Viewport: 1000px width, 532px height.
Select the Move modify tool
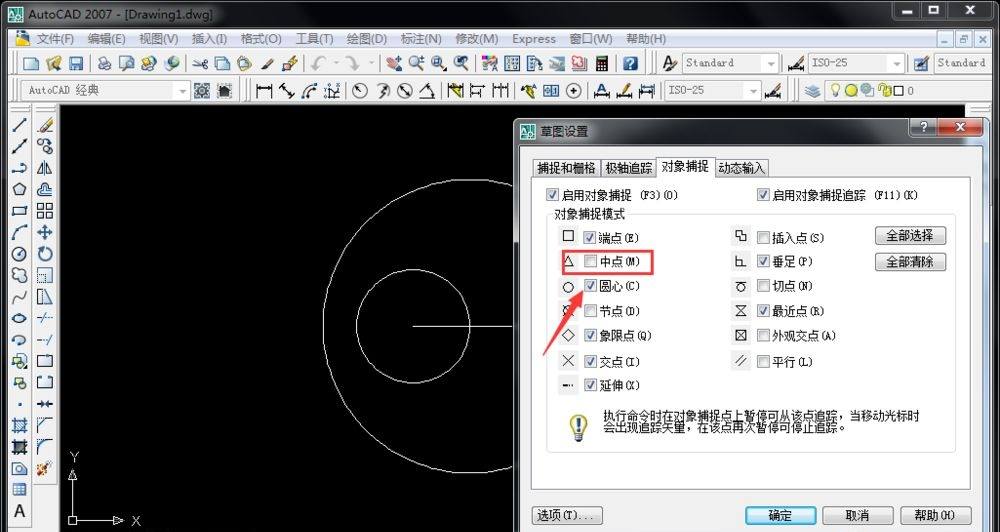(45, 232)
